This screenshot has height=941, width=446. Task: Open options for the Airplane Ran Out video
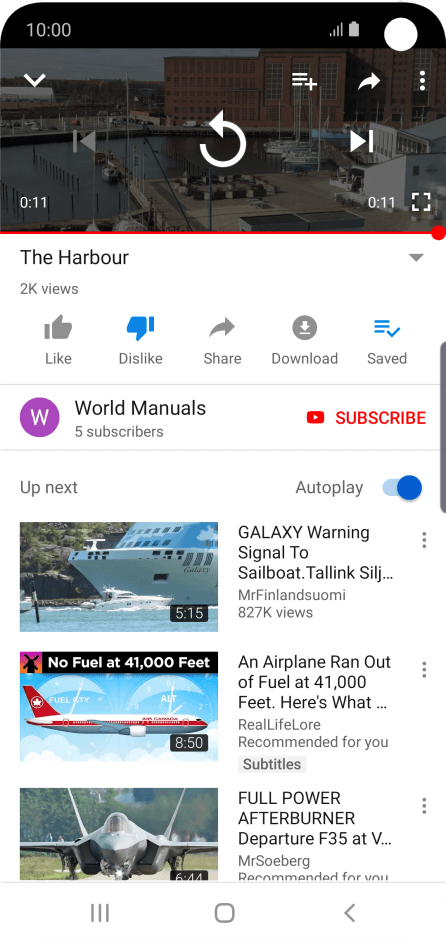pos(424,670)
